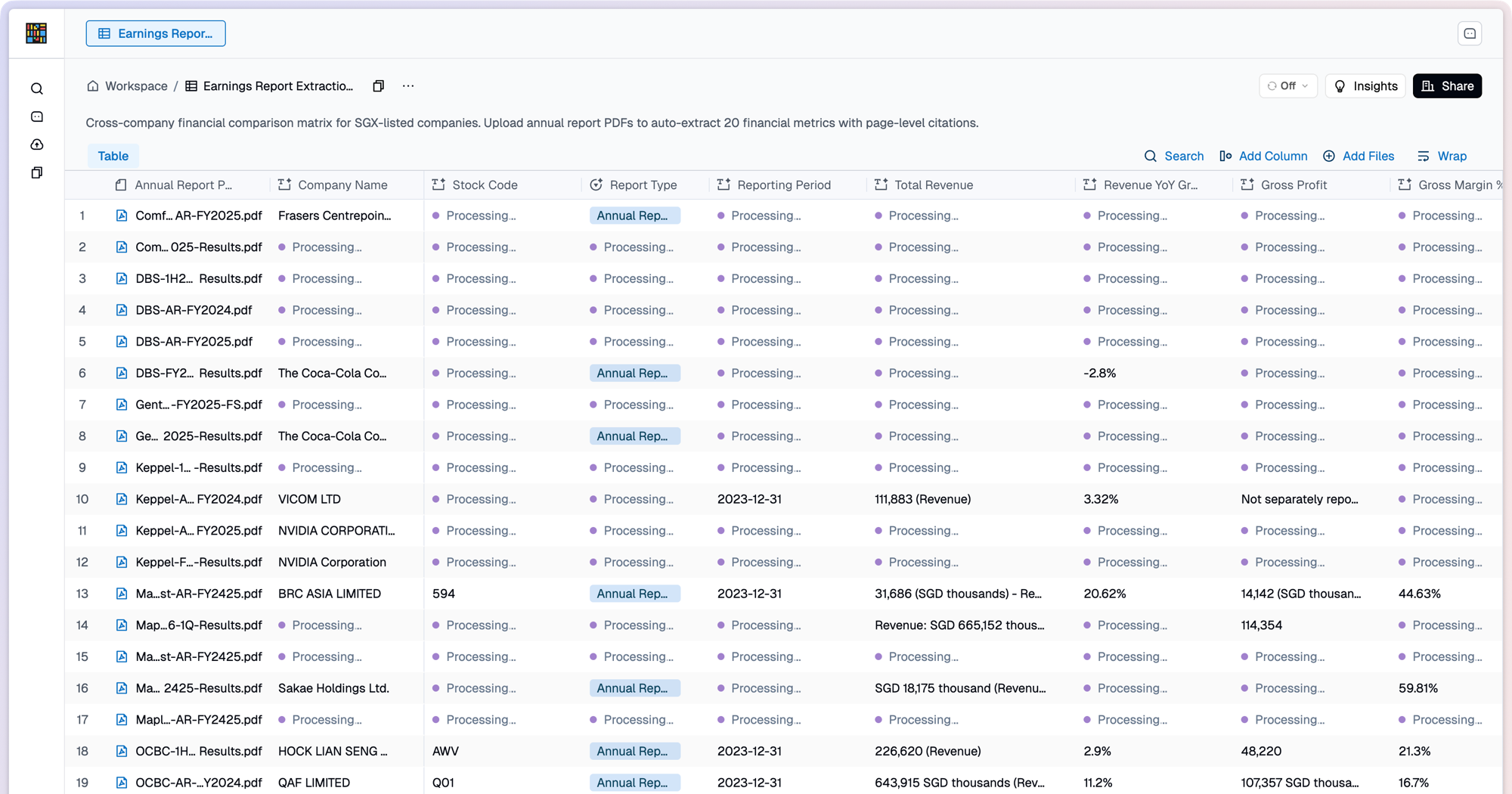
Task: Click PDF icon of Comf... AR-FY2025.pdf
Action: (x=121, y=216)
